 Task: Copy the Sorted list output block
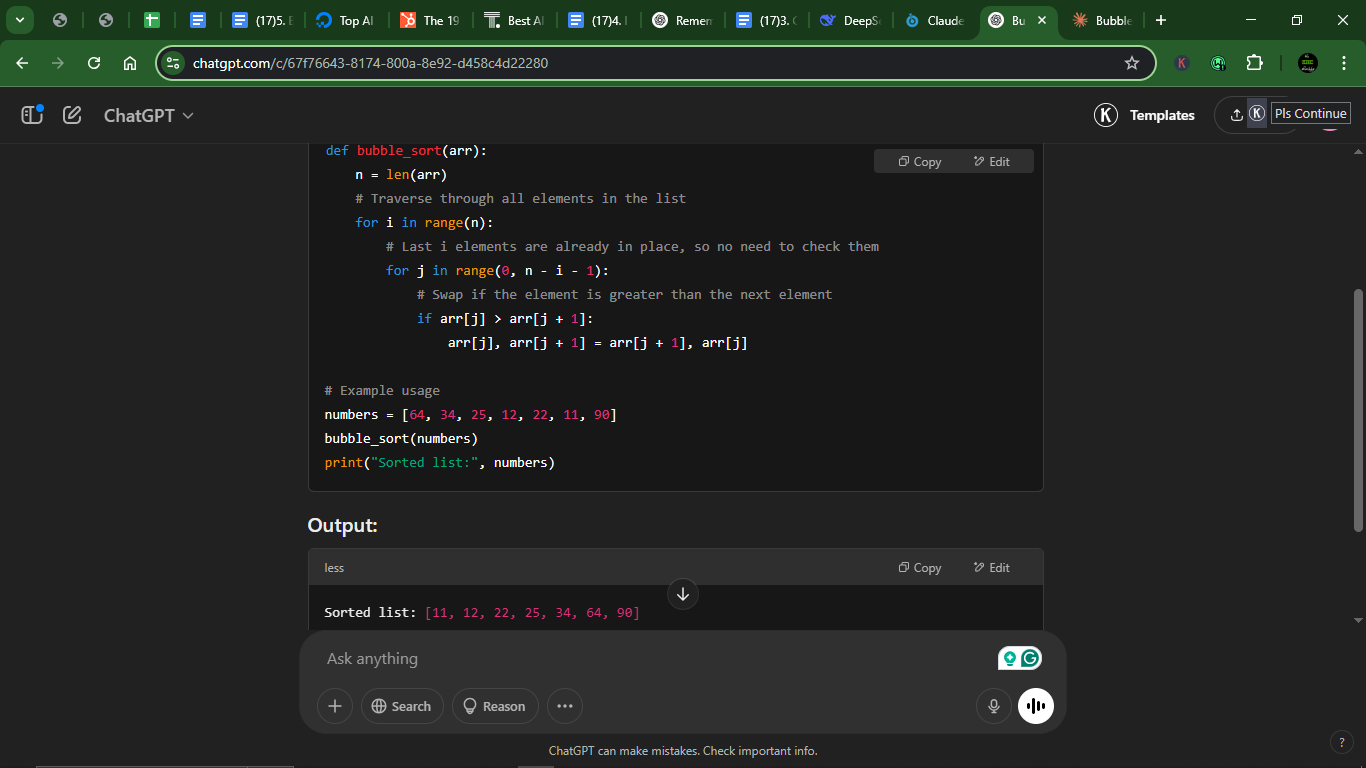click(x=919, y=568)
